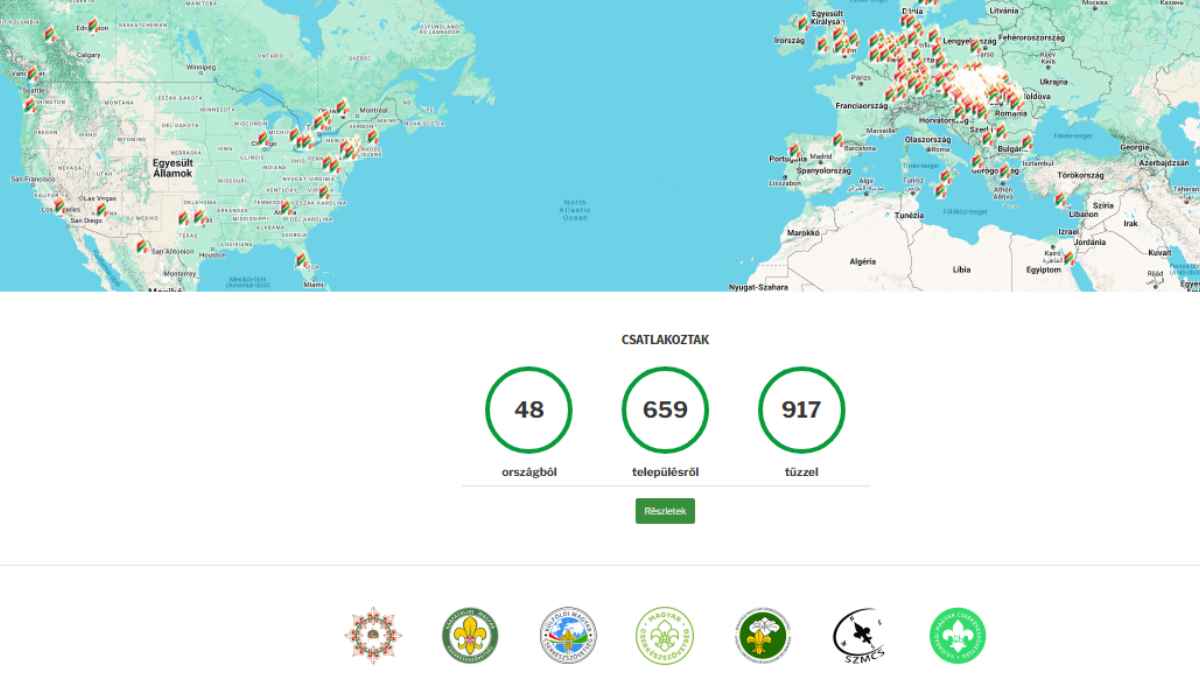Select the flag marker near Miami in Florida
Viewport: 1200px width, 700px height.
(x=300, y=261)
